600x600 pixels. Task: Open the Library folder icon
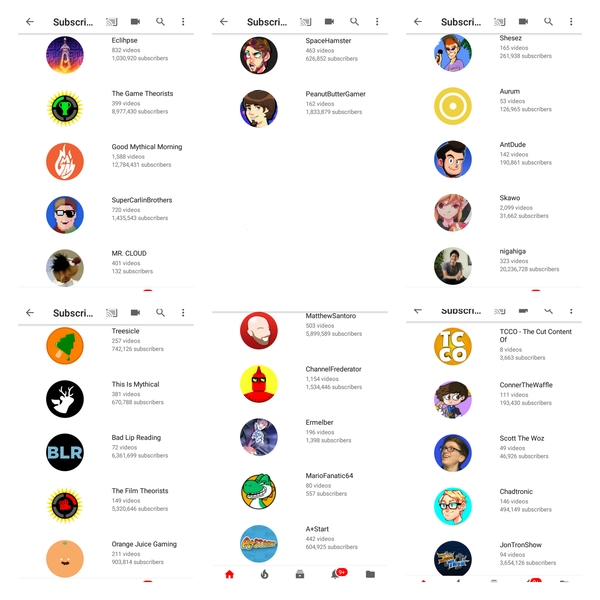point(370,574)
